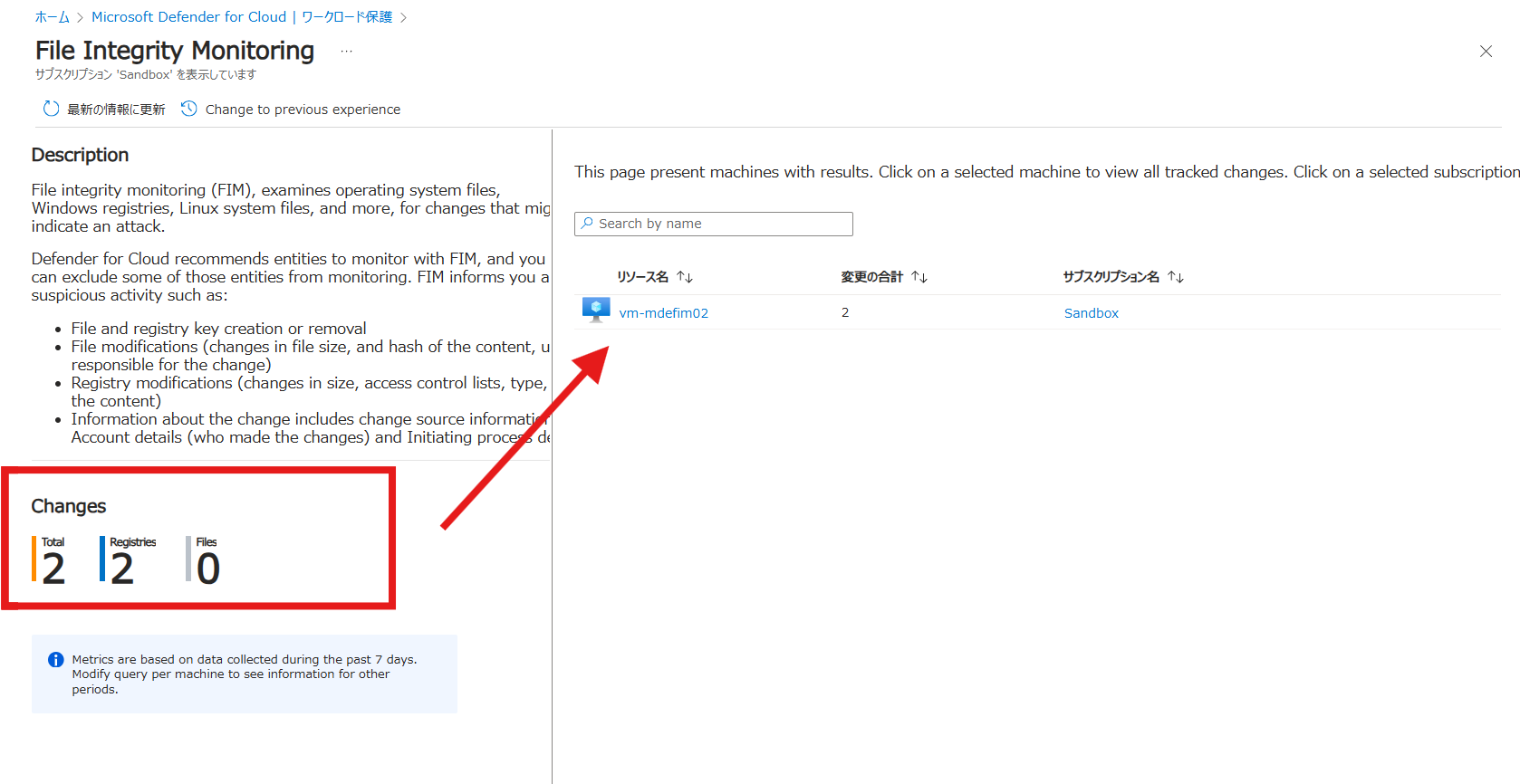
Task: Click the 変更の合計 column header
Action: click(872, 277)
